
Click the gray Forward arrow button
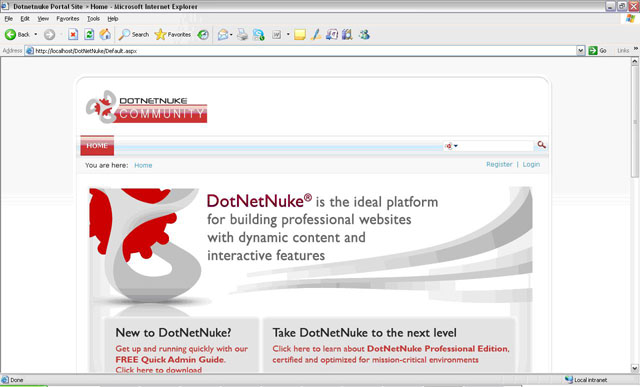pos(49,35)
